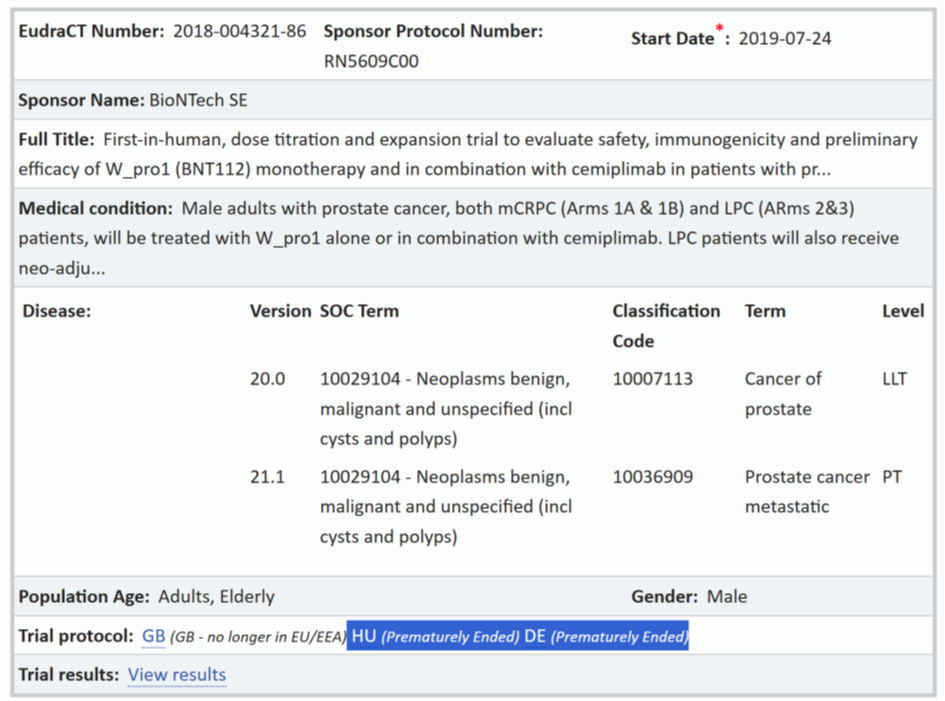Click the Disease label

(x=57, y=311)
